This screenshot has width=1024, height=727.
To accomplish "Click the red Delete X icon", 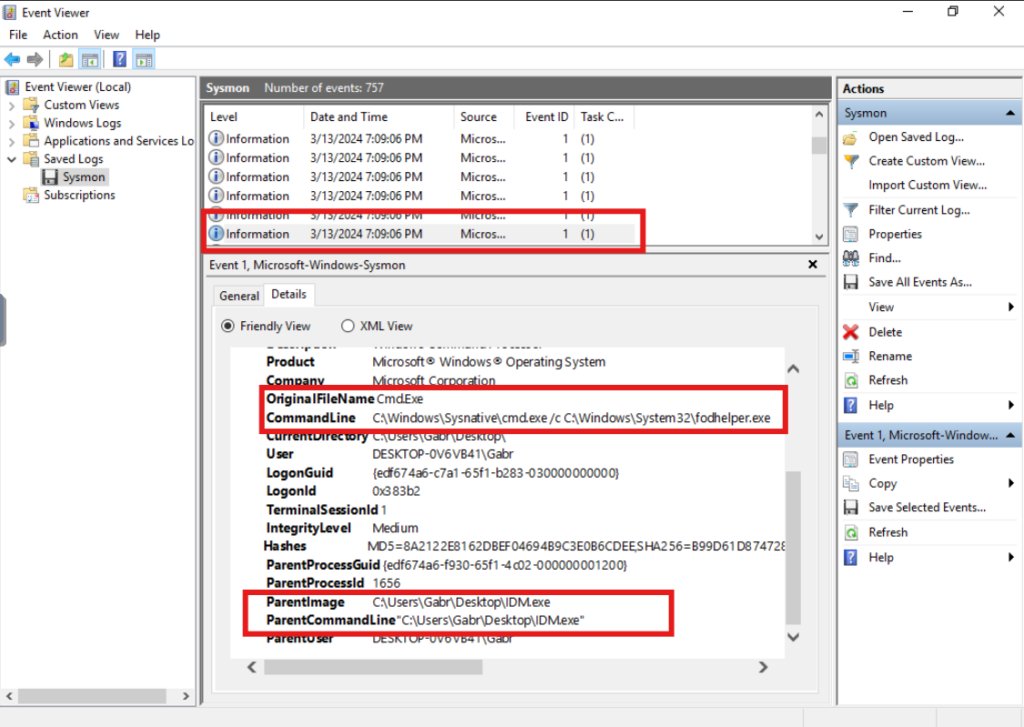I will [850, 332].
